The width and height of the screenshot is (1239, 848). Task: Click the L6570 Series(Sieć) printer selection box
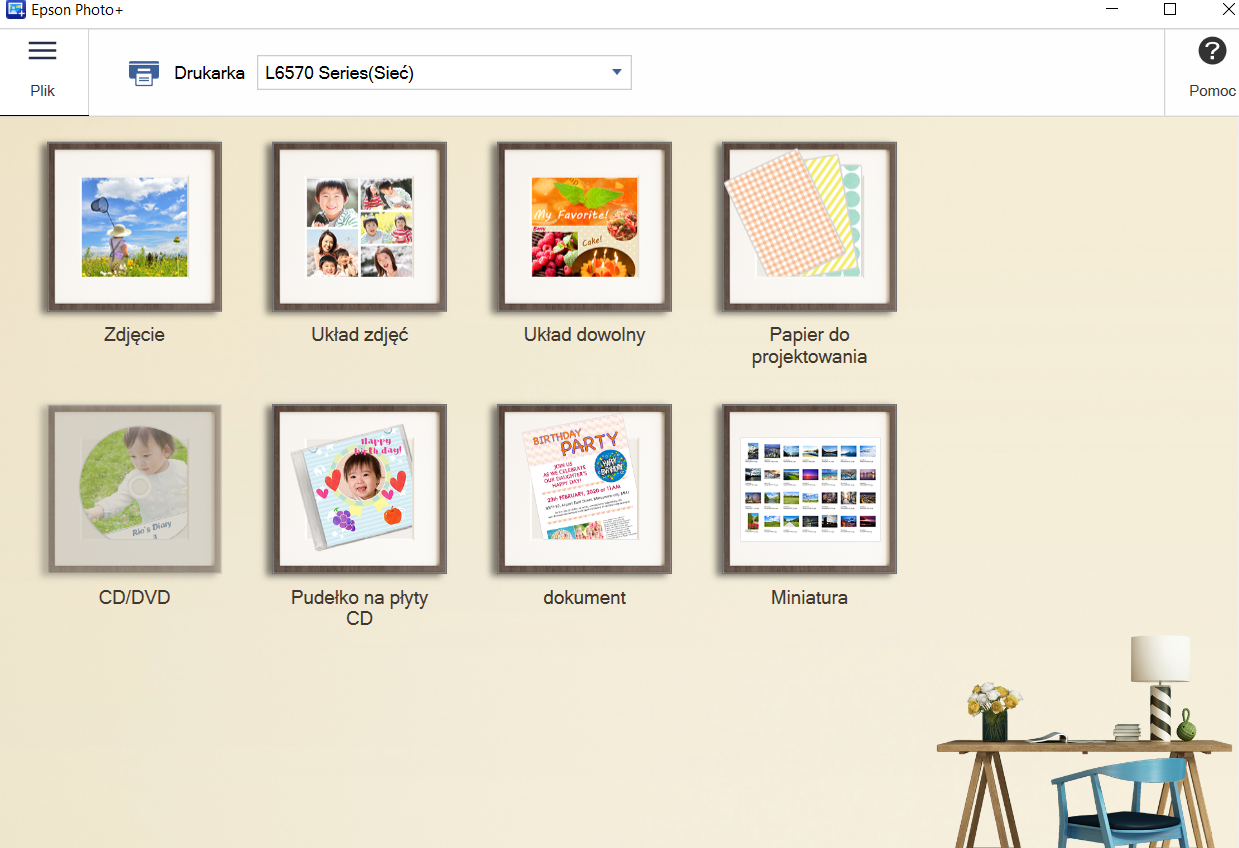(x=430, y=73)
